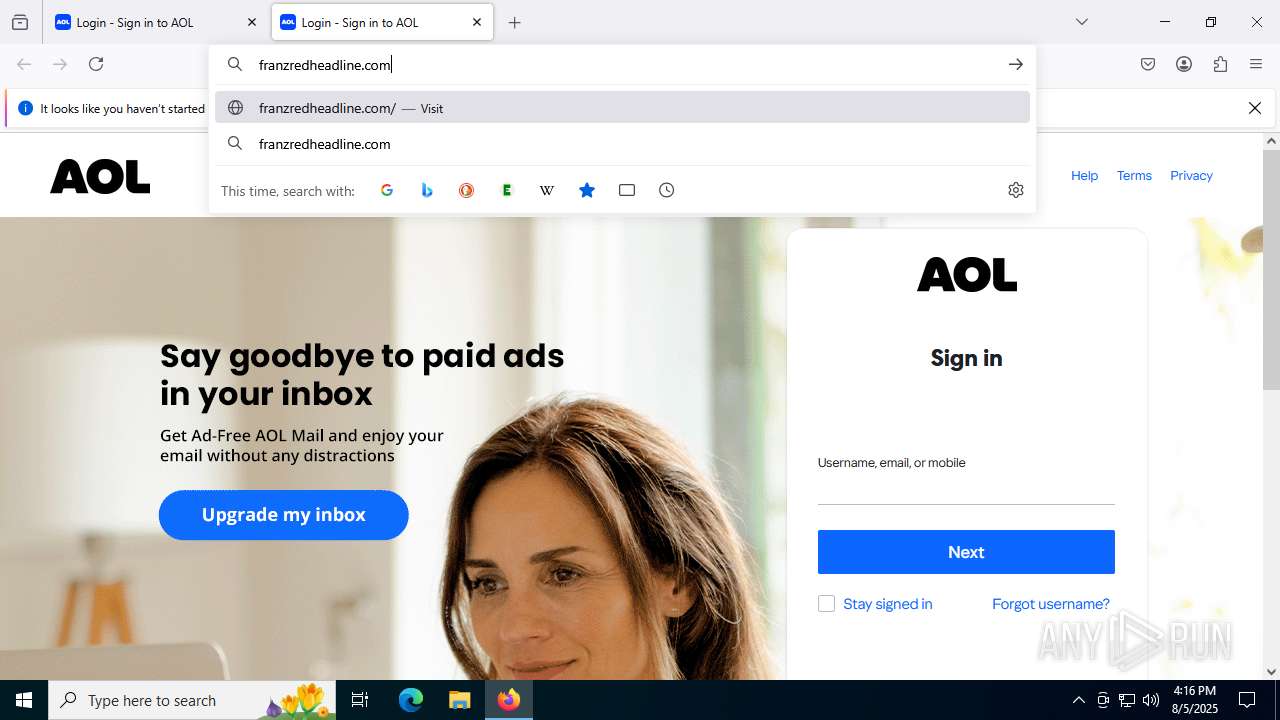
Task: Click the page vertical scrollbar thumb
Action: tap(1271, 270)
